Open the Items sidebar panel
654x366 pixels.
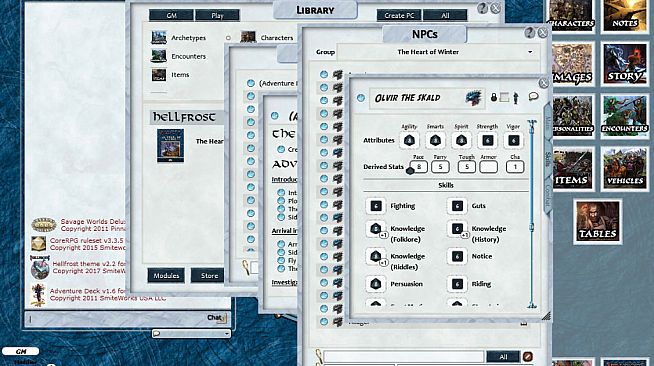point(572,168)
